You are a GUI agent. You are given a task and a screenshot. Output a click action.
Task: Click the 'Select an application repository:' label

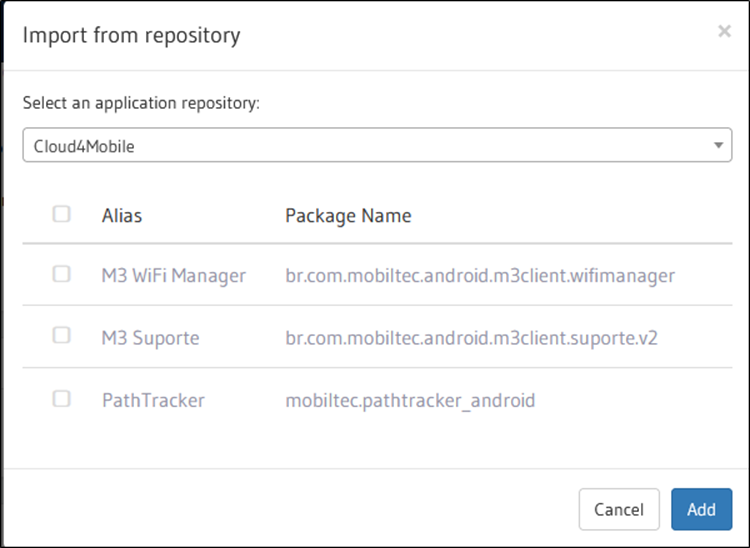click(x=141, y=103)
